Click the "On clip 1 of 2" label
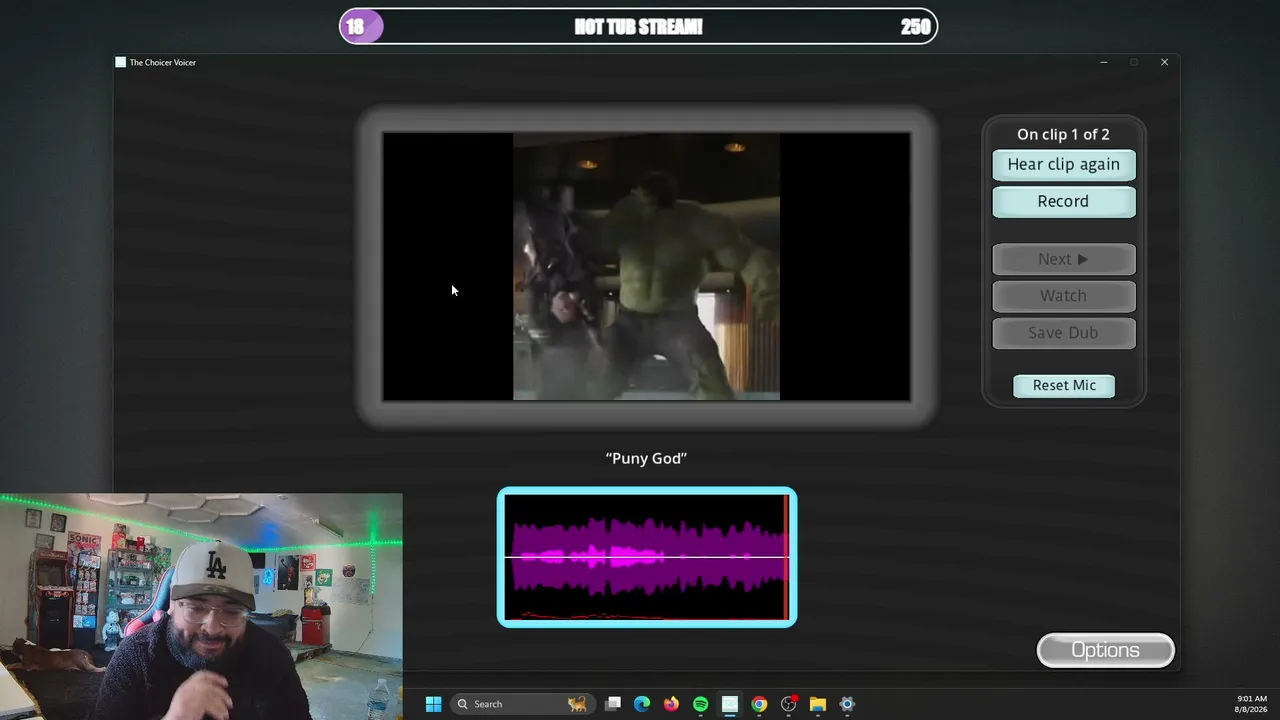The image size is (1280, 720). click(x=1063, y=134)
